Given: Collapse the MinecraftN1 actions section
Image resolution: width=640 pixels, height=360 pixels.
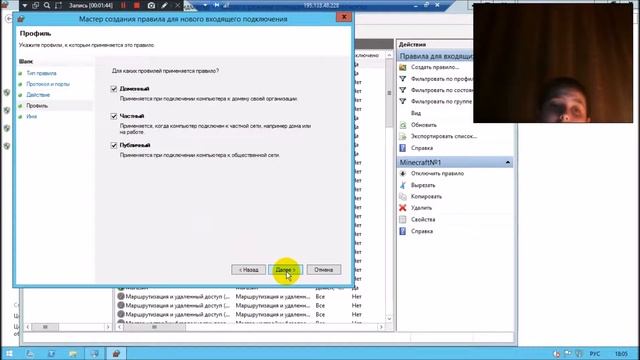Looking at the screenshot, I should pyautogui.click(x=507, y=162).
